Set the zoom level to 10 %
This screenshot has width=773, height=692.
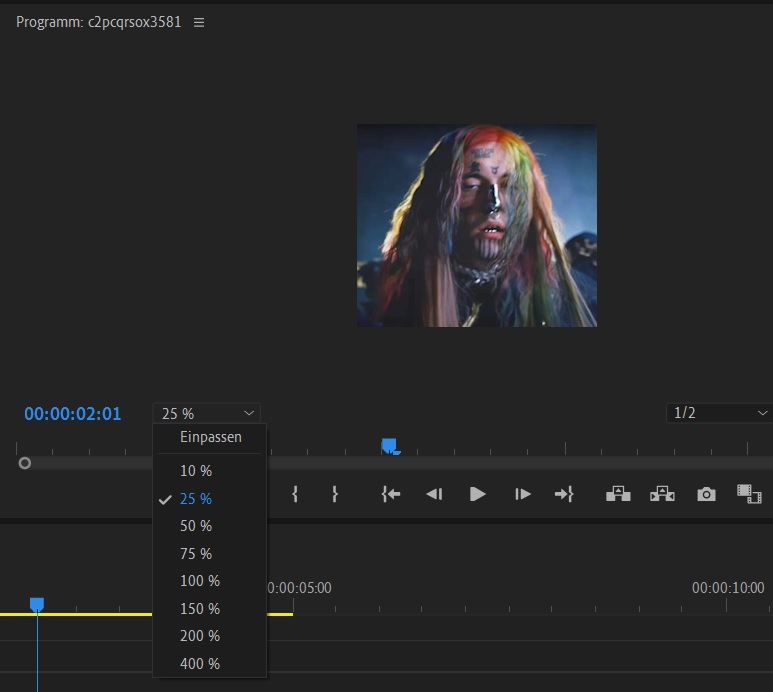coord(196,471)
